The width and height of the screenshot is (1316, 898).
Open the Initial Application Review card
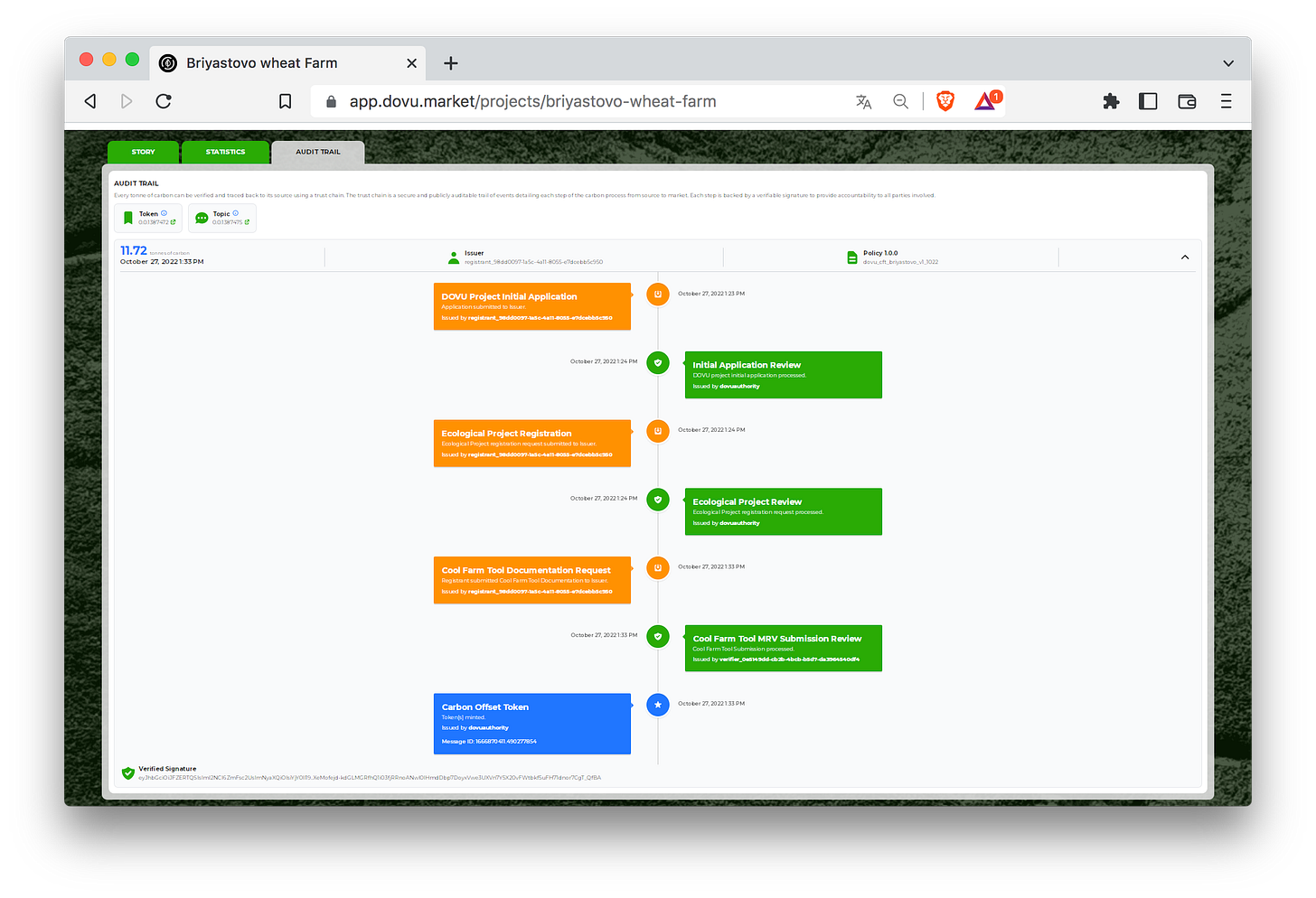point(783,375)
